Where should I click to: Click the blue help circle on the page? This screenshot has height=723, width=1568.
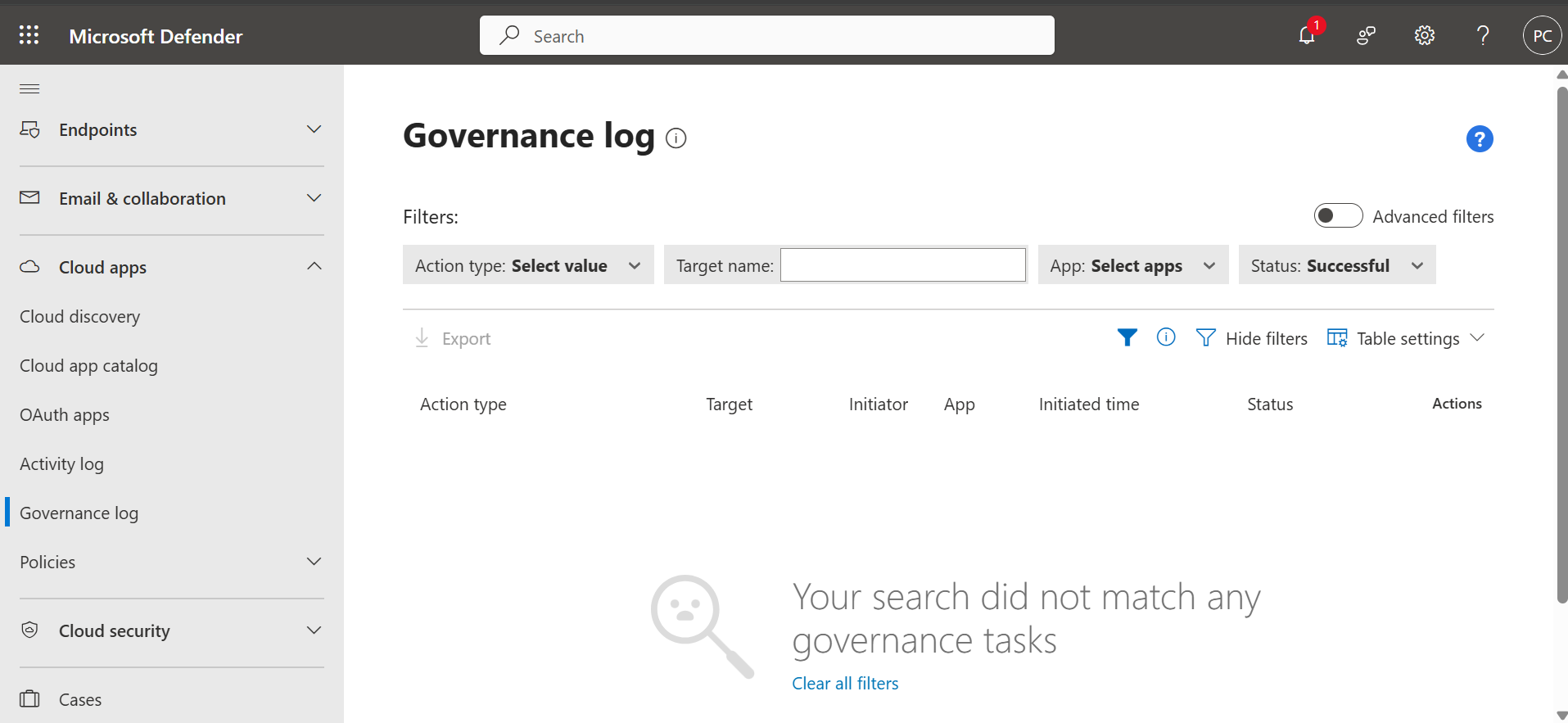[1480, 138]
